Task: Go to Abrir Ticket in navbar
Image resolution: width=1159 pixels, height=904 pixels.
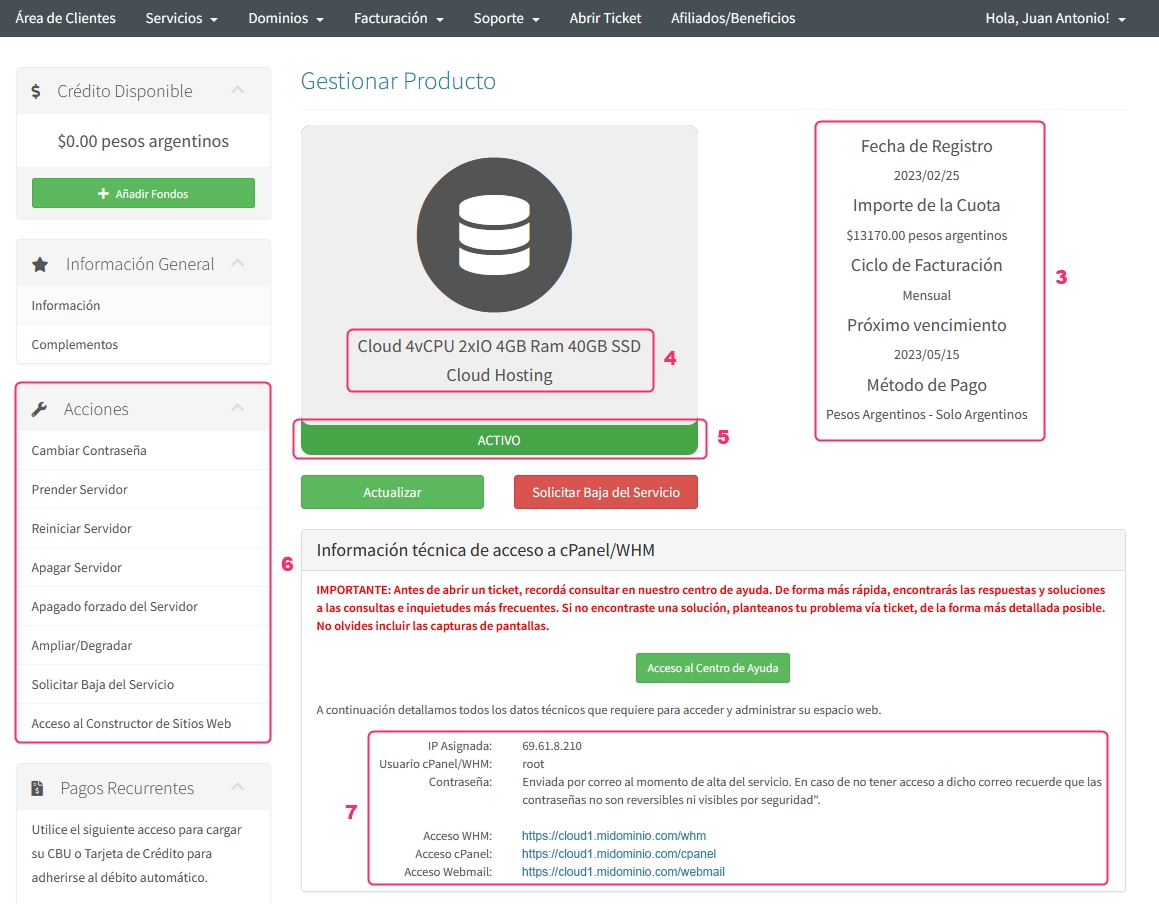Action: point(605,18)
